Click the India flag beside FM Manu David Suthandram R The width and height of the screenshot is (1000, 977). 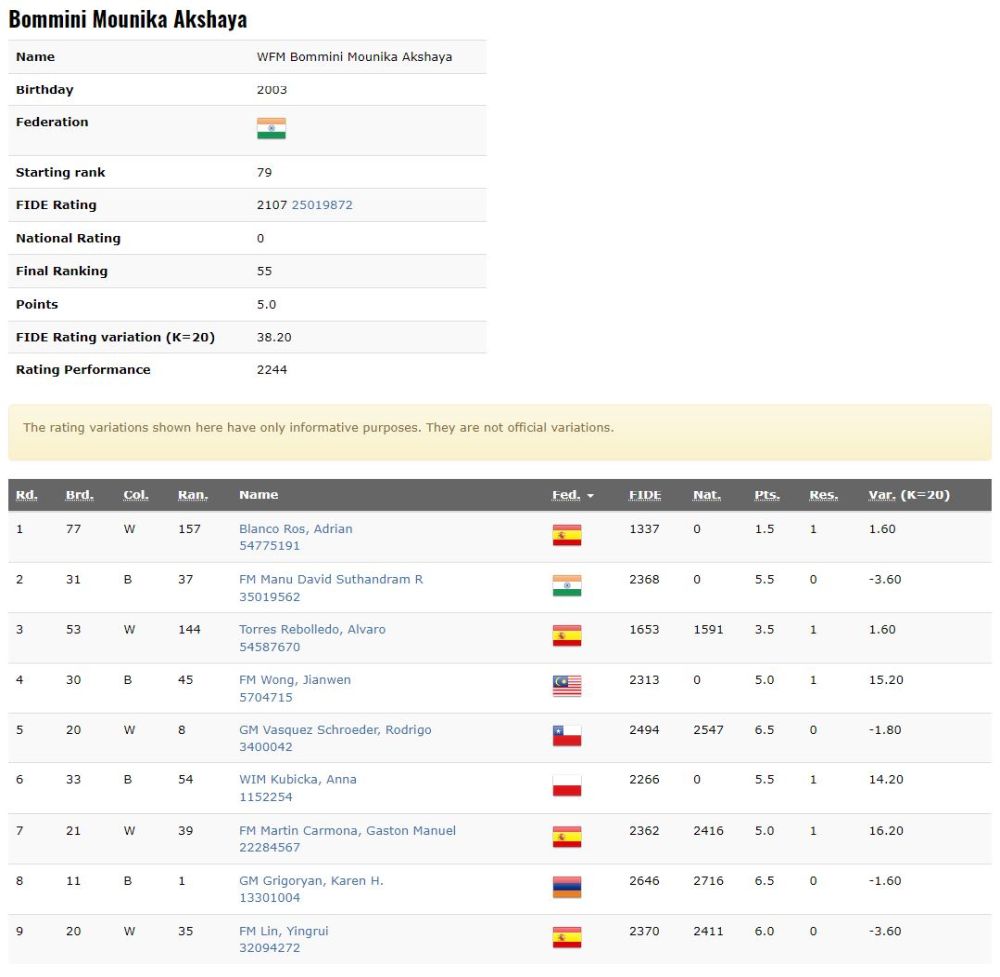tap(567, 585)
